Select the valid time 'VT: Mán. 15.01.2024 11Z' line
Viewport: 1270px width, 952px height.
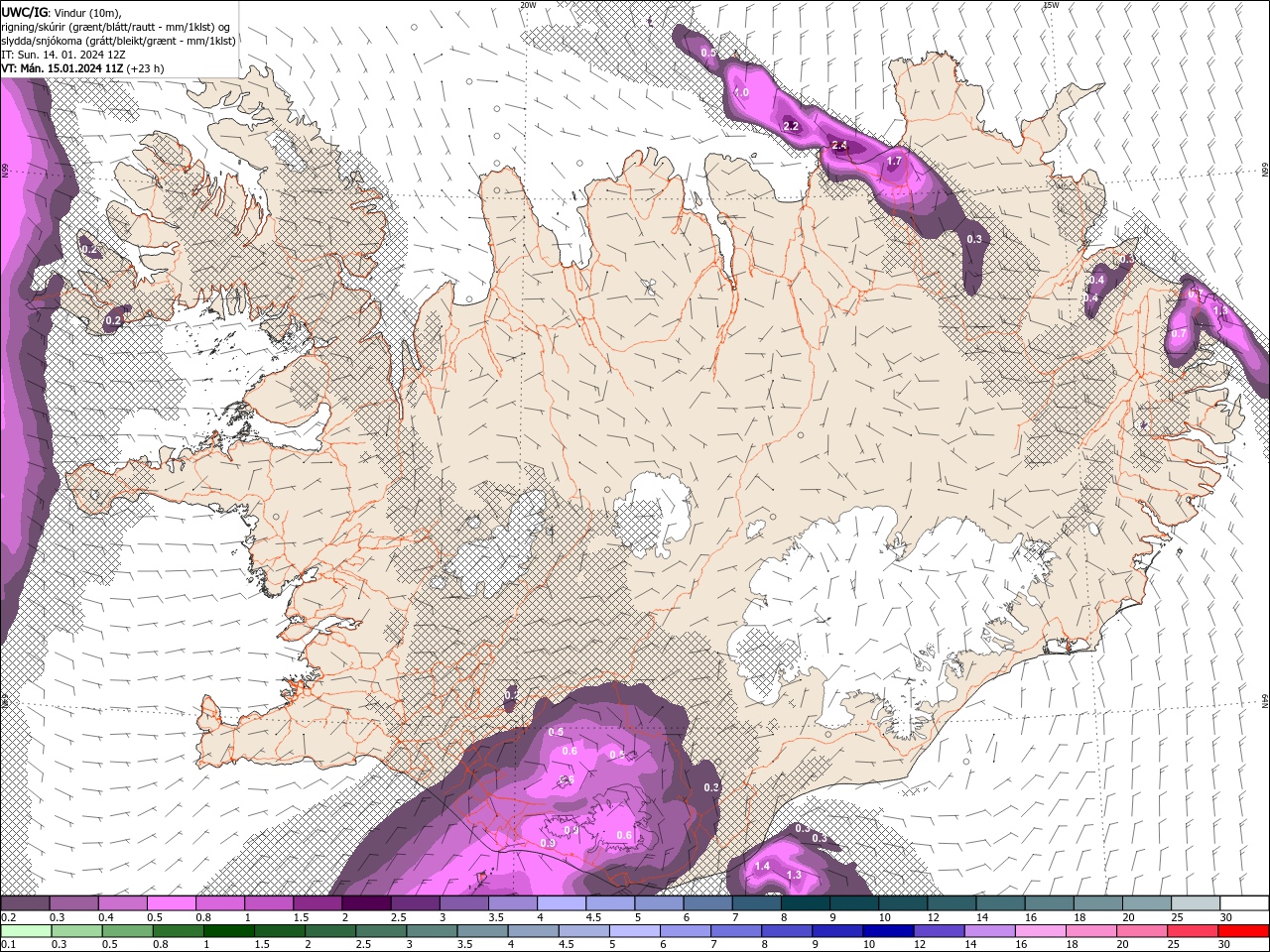pos(82,68)
